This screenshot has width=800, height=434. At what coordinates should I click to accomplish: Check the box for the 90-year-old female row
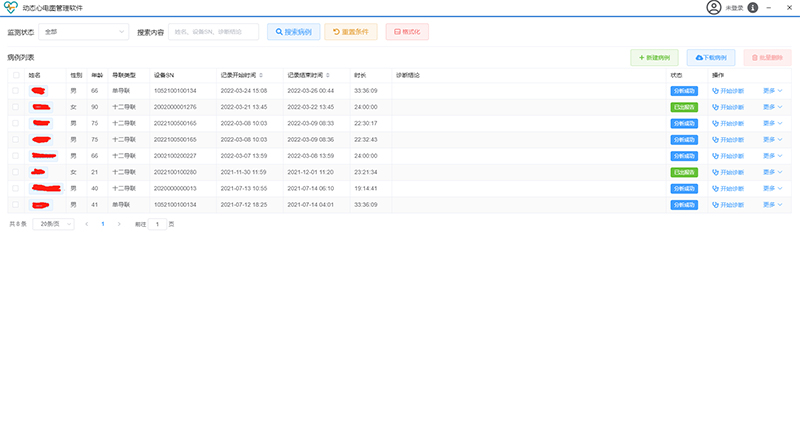[15, 107]
